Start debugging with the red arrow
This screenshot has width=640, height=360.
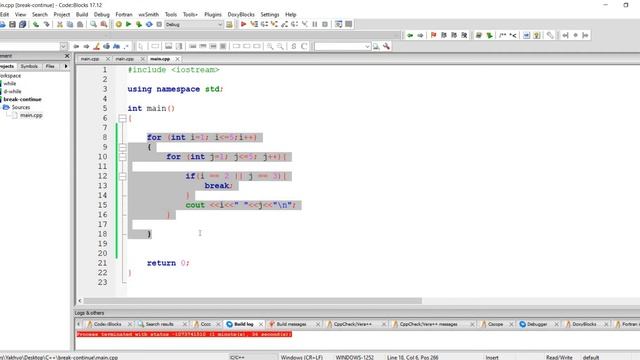pyautogui.click(x=243, y=24)
